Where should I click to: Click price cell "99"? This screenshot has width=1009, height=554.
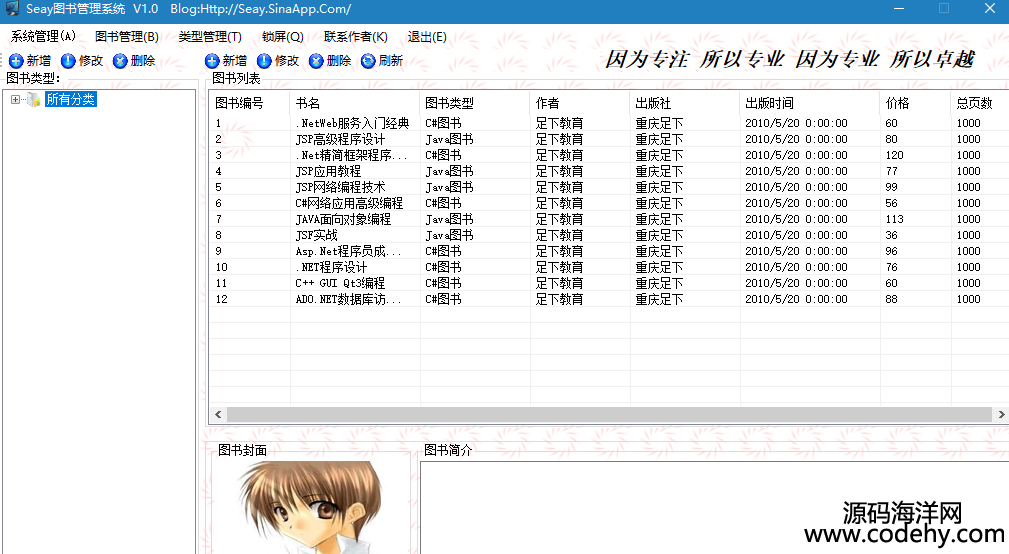pyautogui.click(x=891, y=187)
